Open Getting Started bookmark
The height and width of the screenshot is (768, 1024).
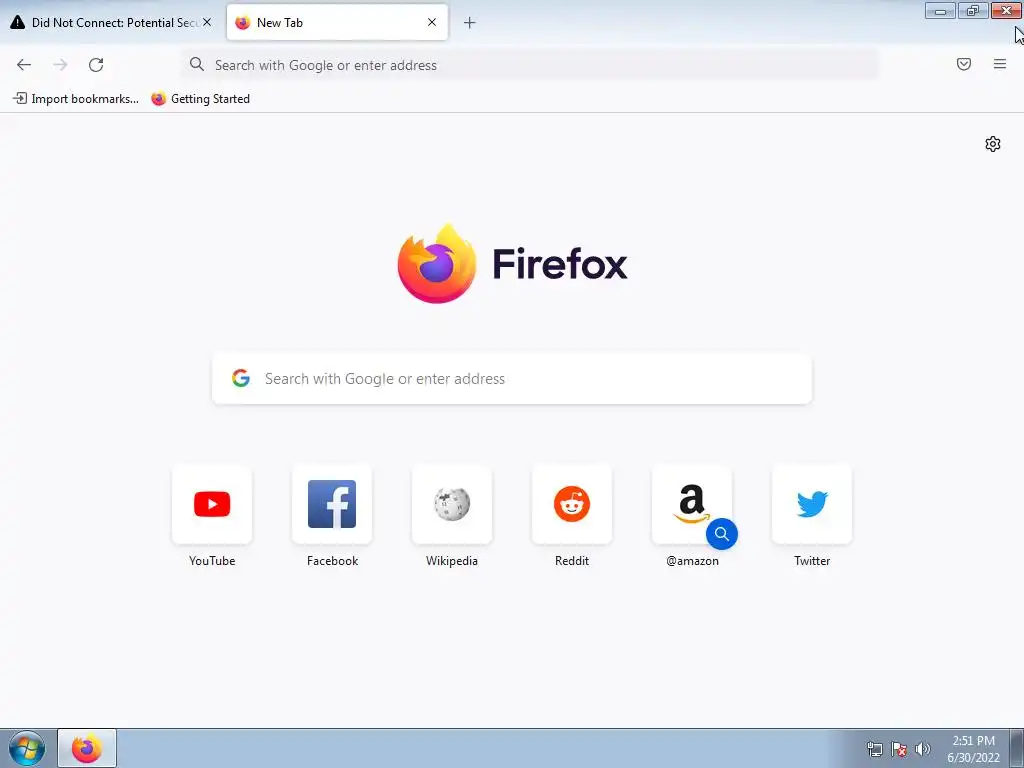click(x=200, y=99)
